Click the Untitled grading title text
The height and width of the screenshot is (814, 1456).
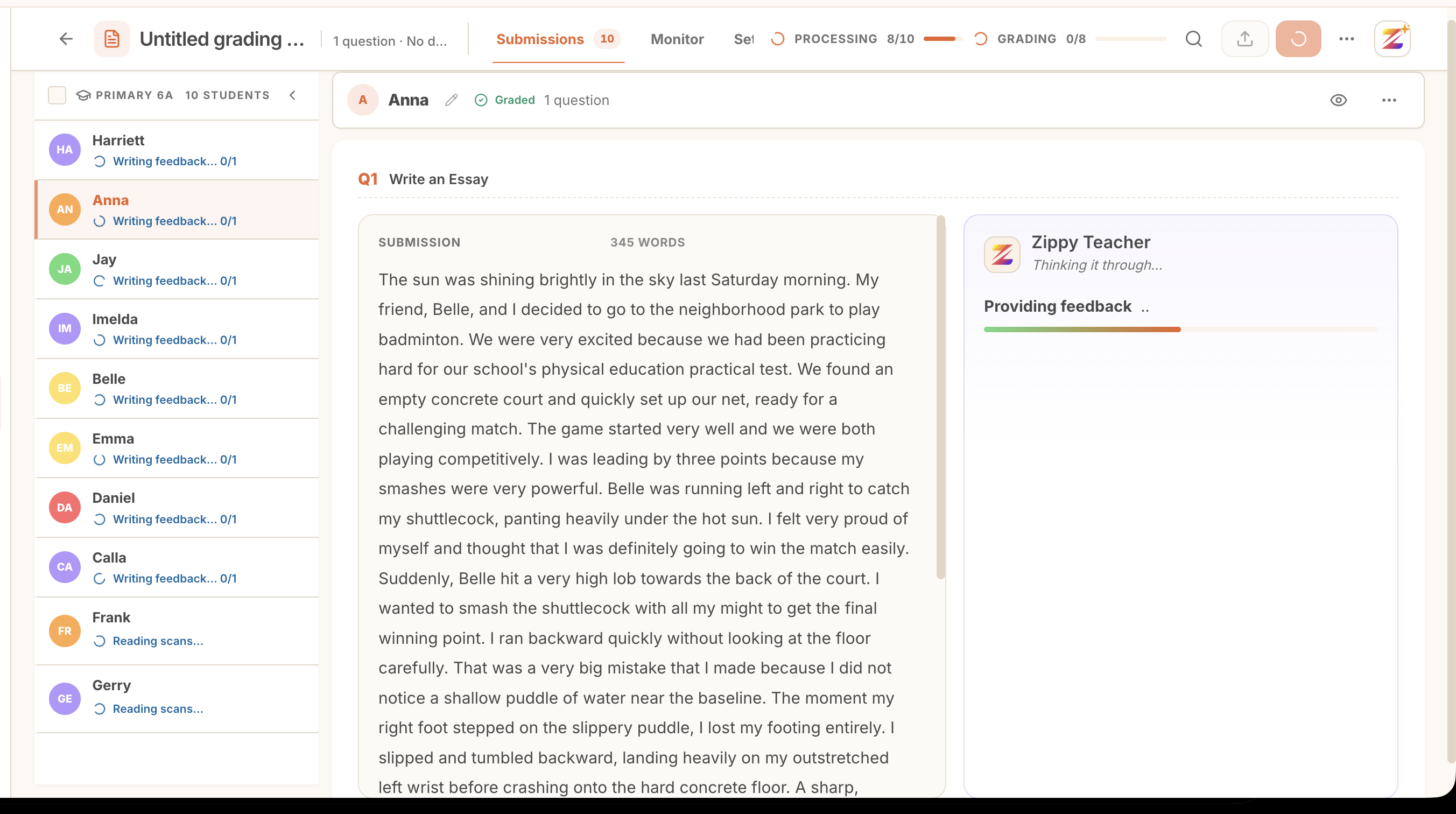(222, 38)
